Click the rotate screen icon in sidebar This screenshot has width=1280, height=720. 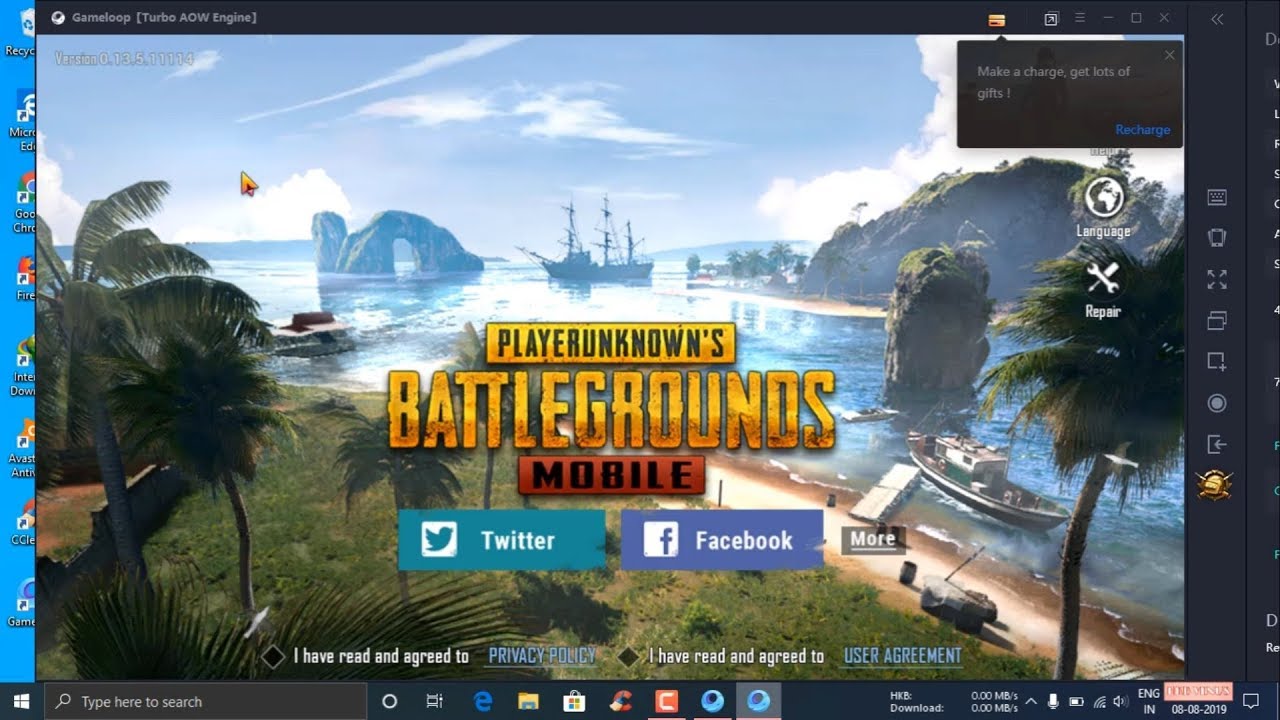pos(1217,238)
